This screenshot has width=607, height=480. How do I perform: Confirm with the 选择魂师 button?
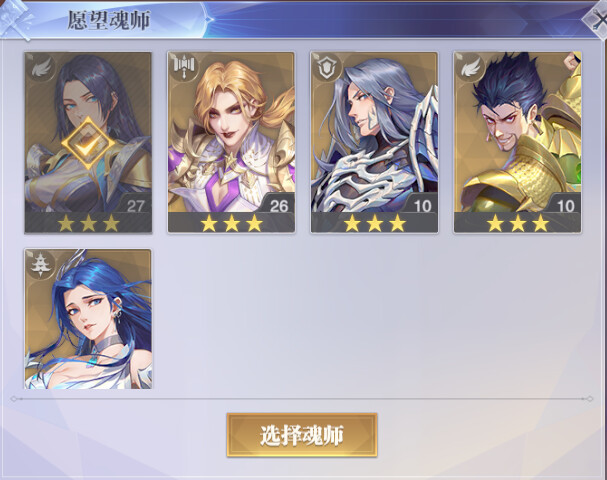pyautogui.click(x=302, y=435)
